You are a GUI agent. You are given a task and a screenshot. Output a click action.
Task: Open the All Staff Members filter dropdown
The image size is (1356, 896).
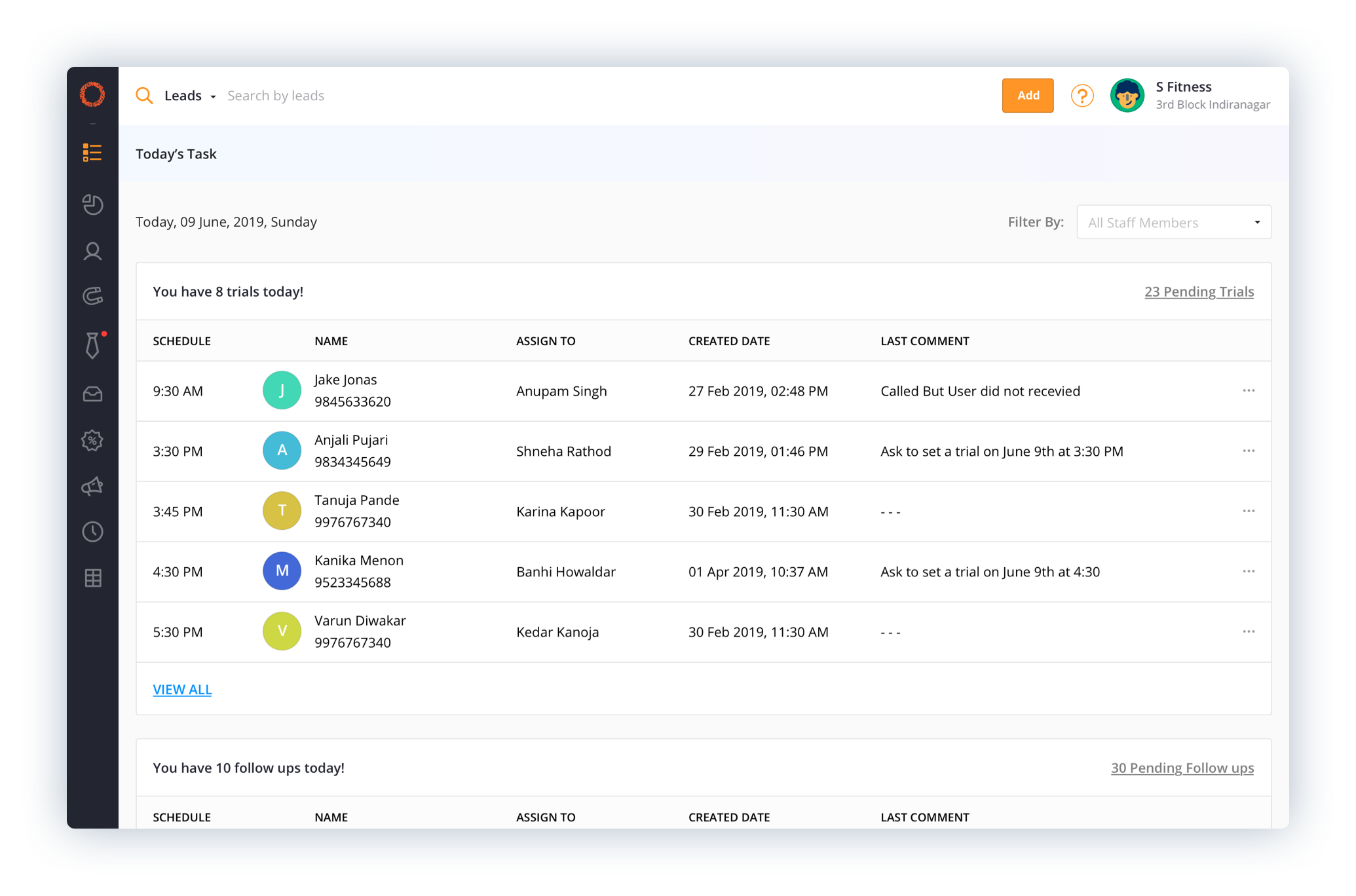point(1173,222)
